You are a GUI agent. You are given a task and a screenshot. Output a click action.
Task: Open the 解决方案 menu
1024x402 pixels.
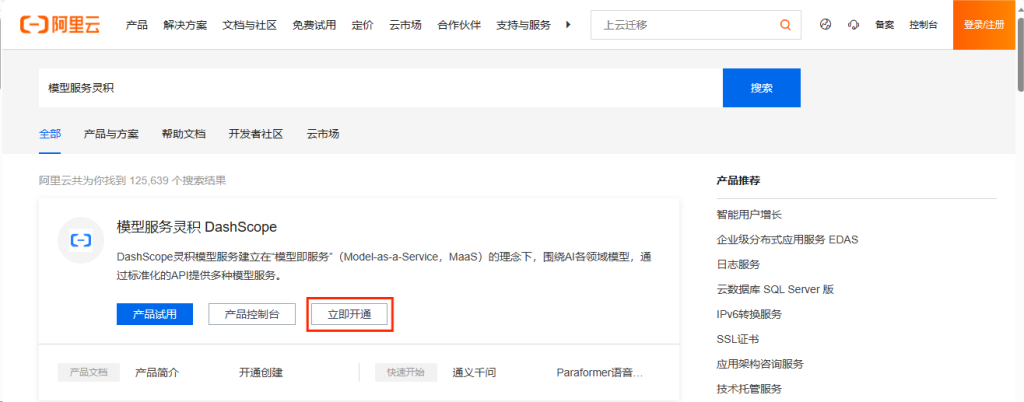click(x=185, y=25)
